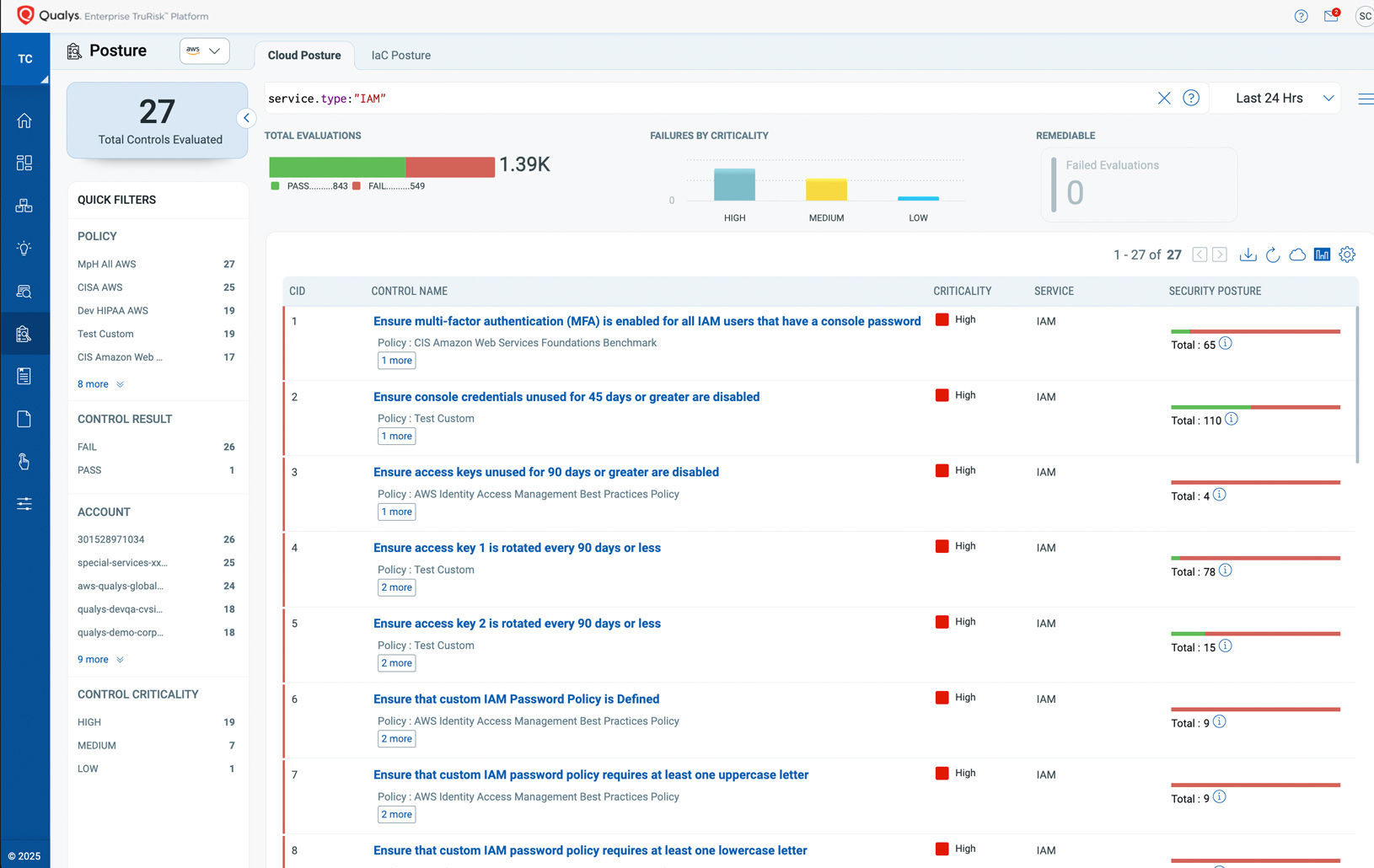Viewport: 1374px width, 868px height.
Task: Toggle the chart view icon in table toolbar
Action: pyautogui.click(x=1322, y=255)
